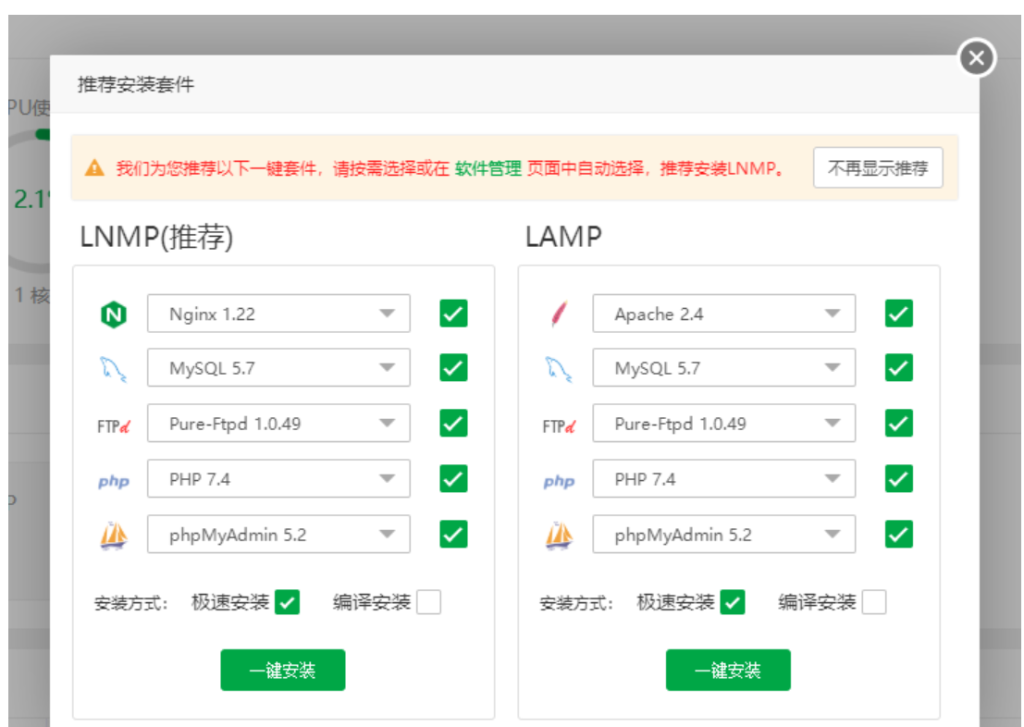
Task: Click 一键安装 button for LNMP
Action: pyautogui.click(x=283, y=670)
